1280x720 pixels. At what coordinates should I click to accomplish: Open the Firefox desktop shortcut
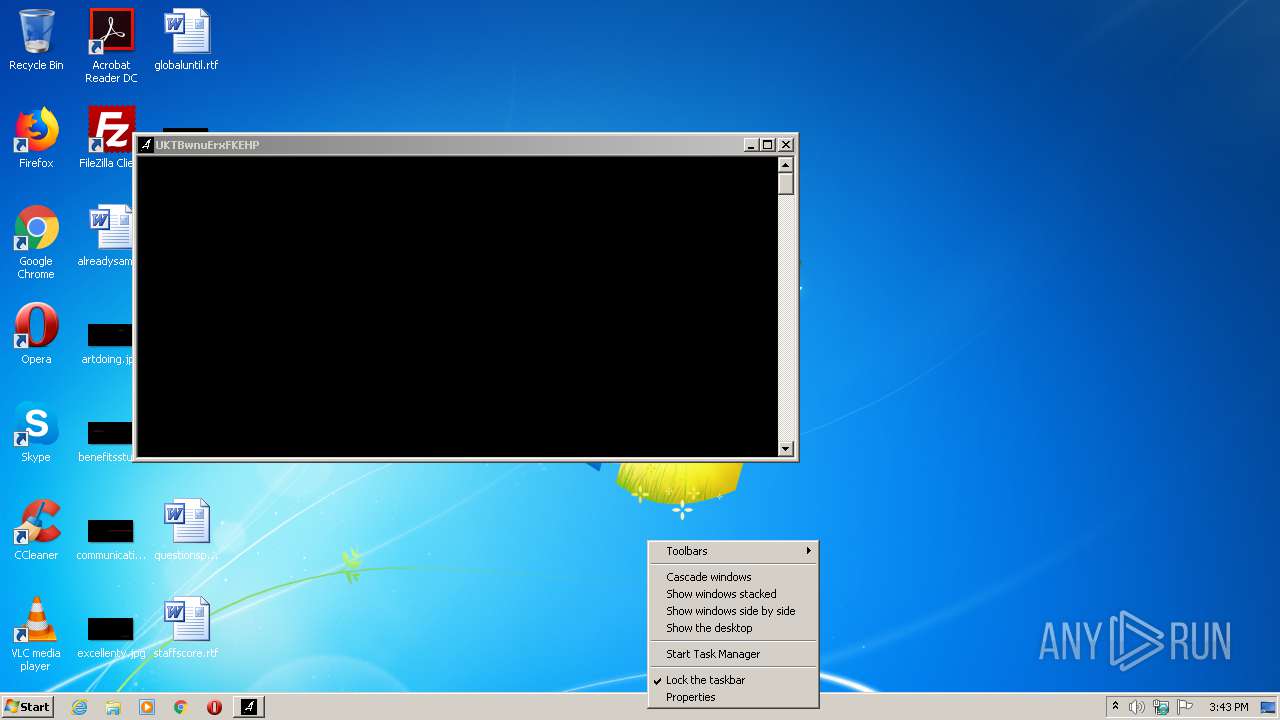point(36,138)
